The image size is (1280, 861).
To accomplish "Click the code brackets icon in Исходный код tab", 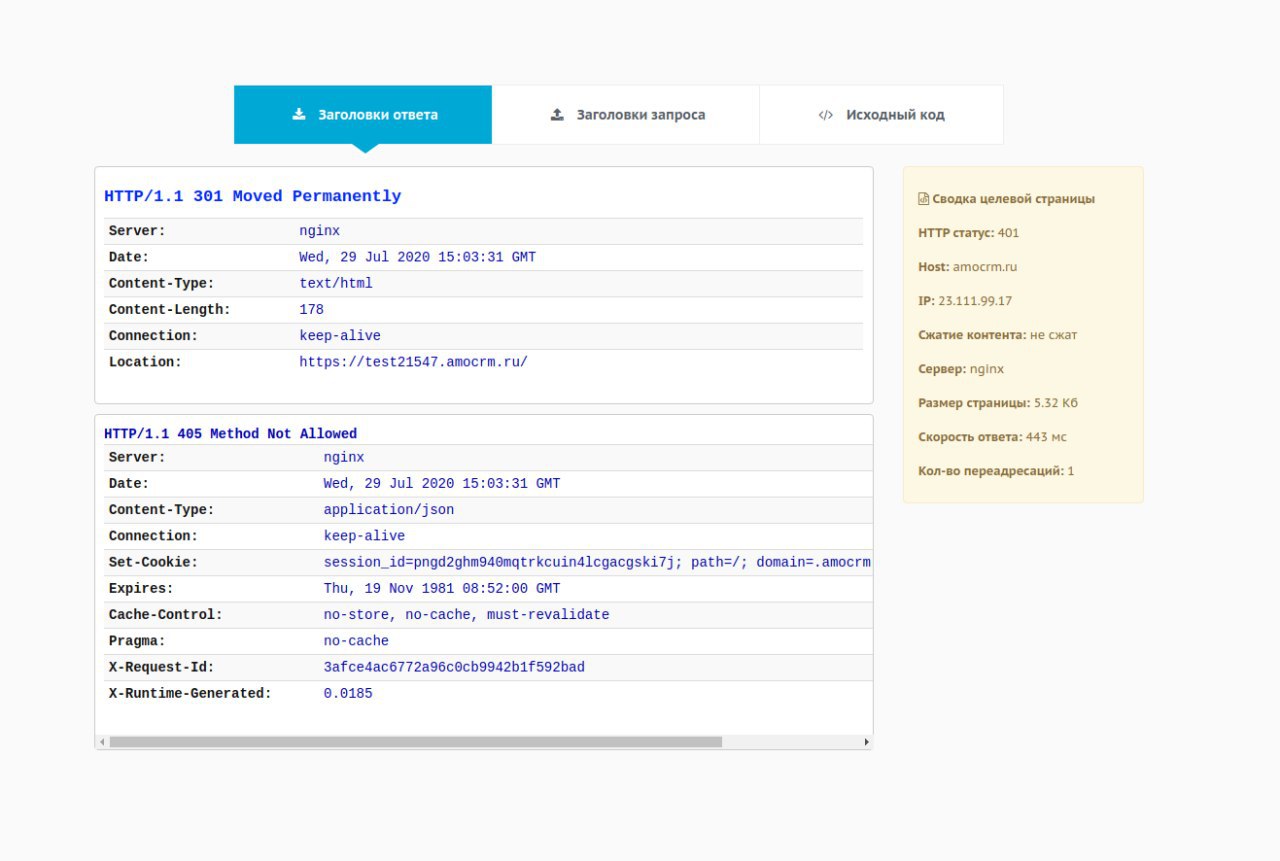I will coord(825,115).
